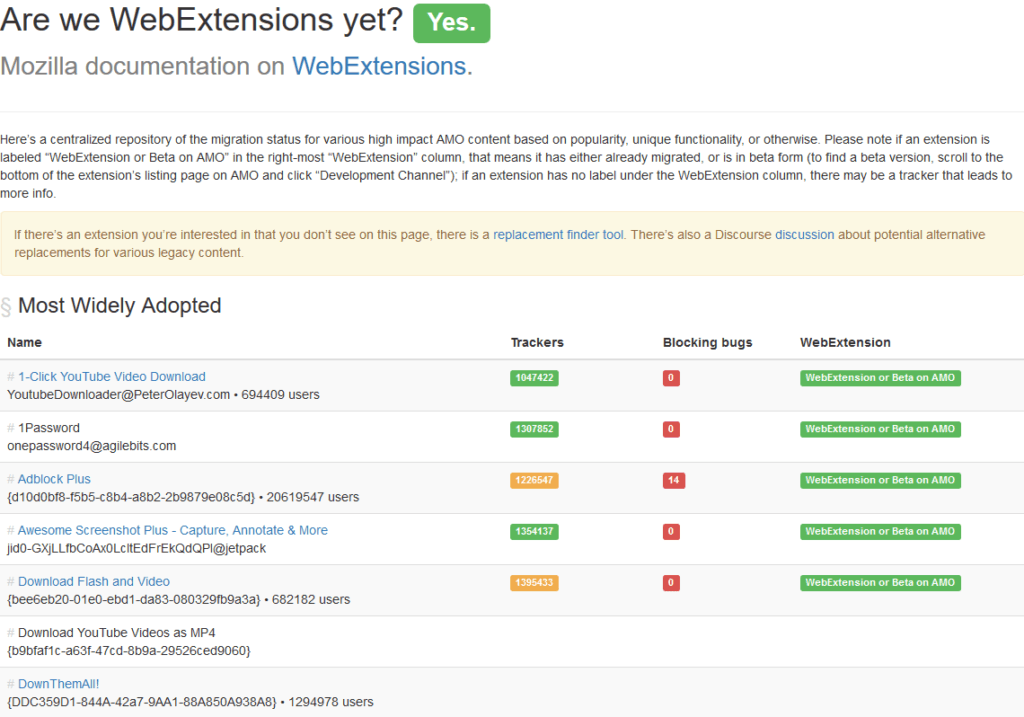Click the hash anchor before Adblock Plus
This screenshot has height=717, width=1024.
point(10,479)
